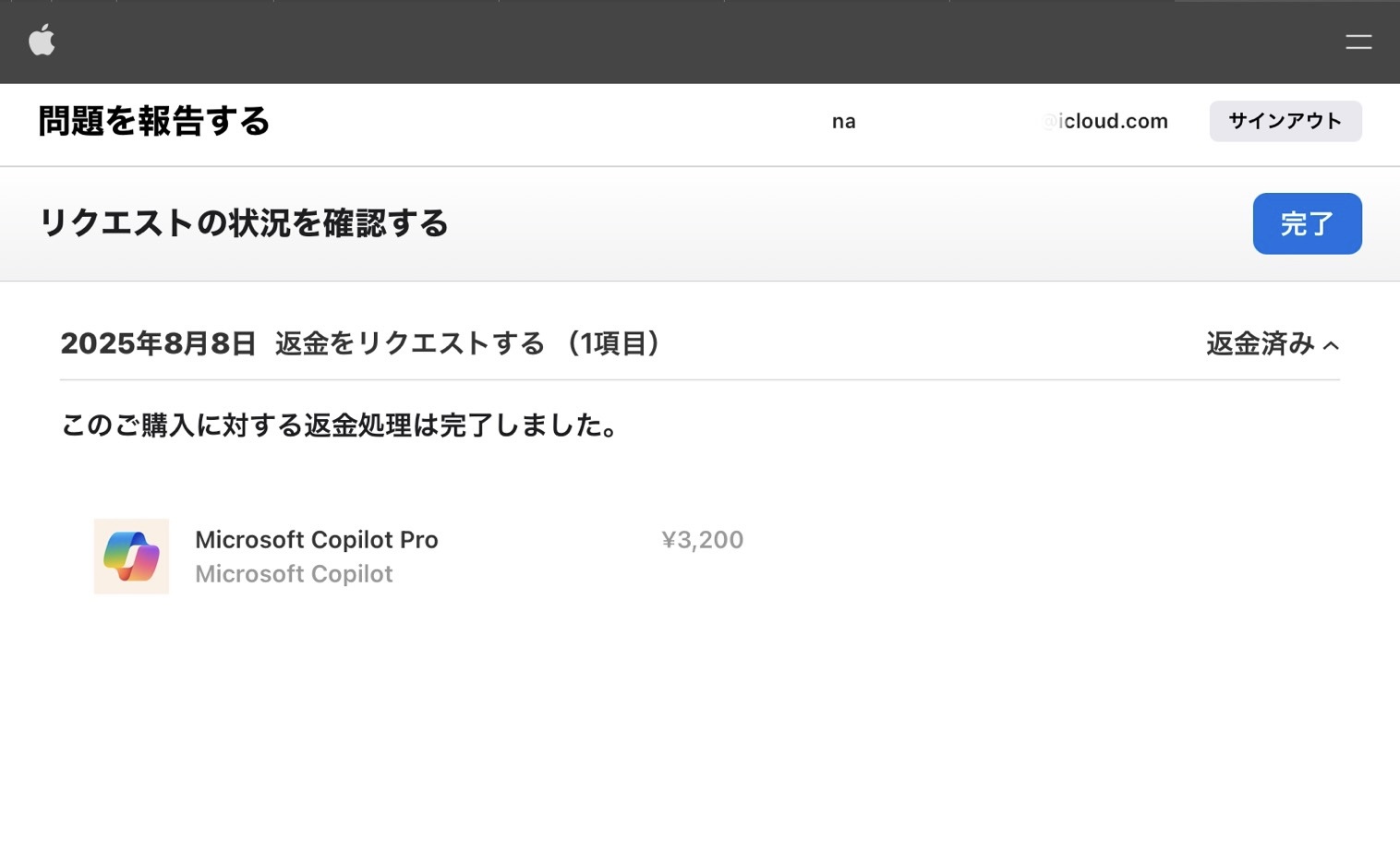Click the divider line under the request header

tap(700, 379)
